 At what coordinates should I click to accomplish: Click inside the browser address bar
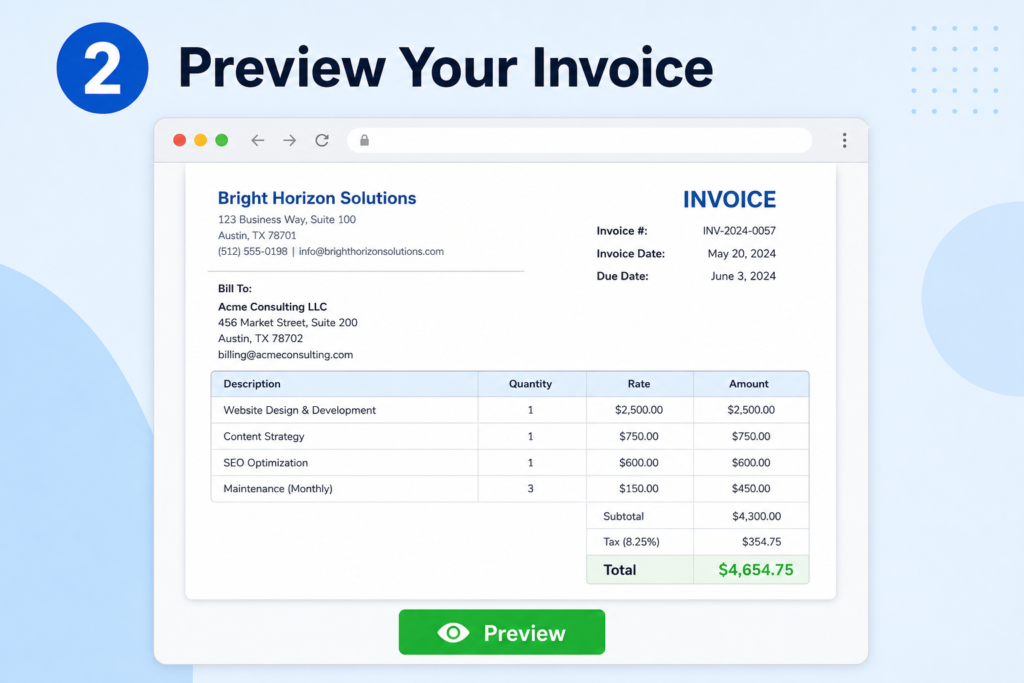click(x=579, y=140)
